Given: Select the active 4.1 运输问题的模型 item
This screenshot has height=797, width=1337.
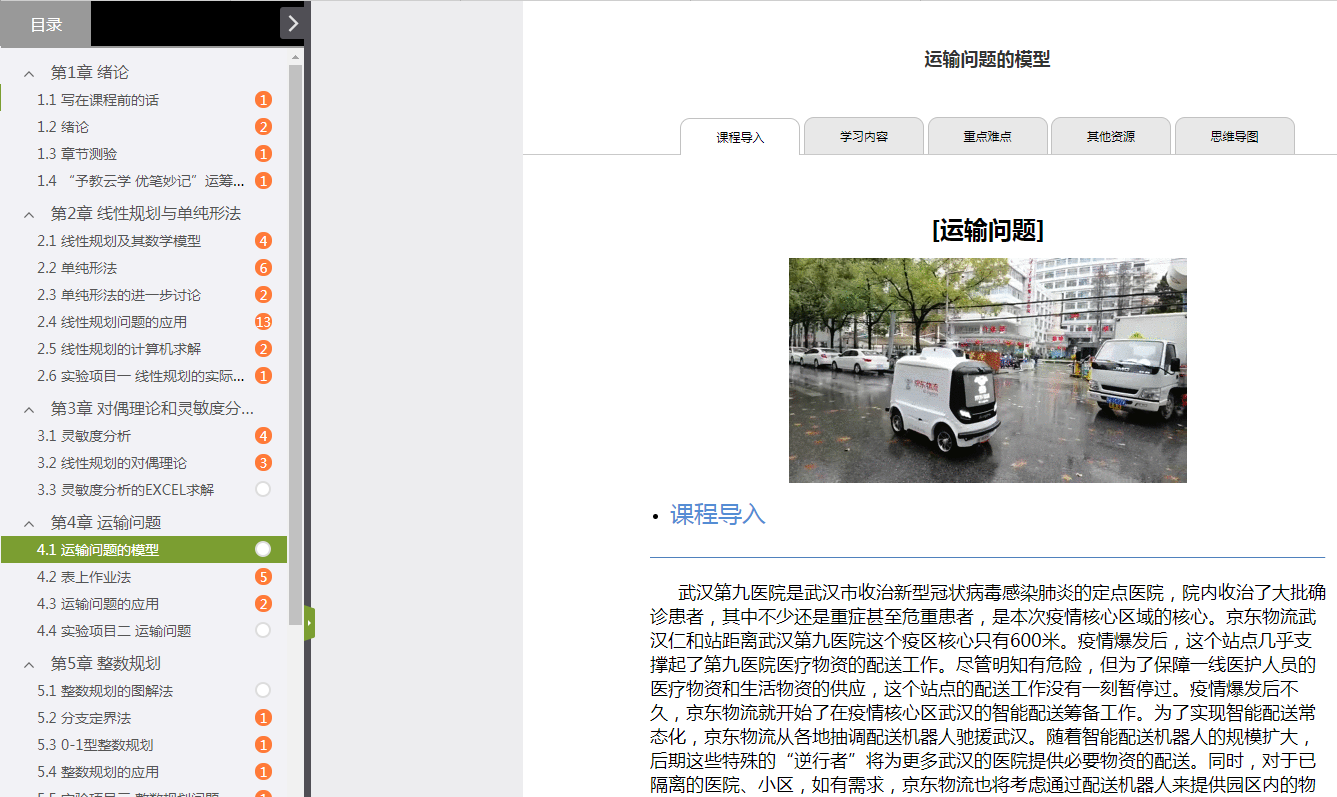Looking at the screenshot, I should [144, 550].
